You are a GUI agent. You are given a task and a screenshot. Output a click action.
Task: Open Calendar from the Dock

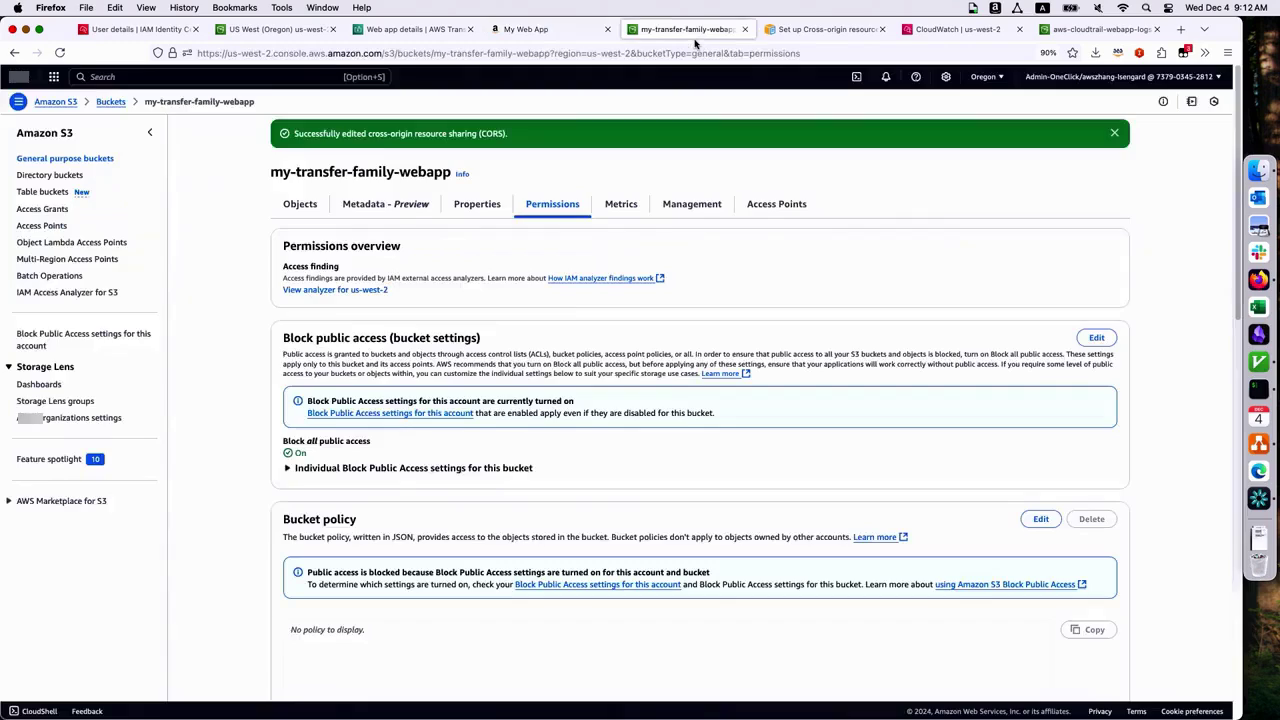click(x=1258, y=416)
